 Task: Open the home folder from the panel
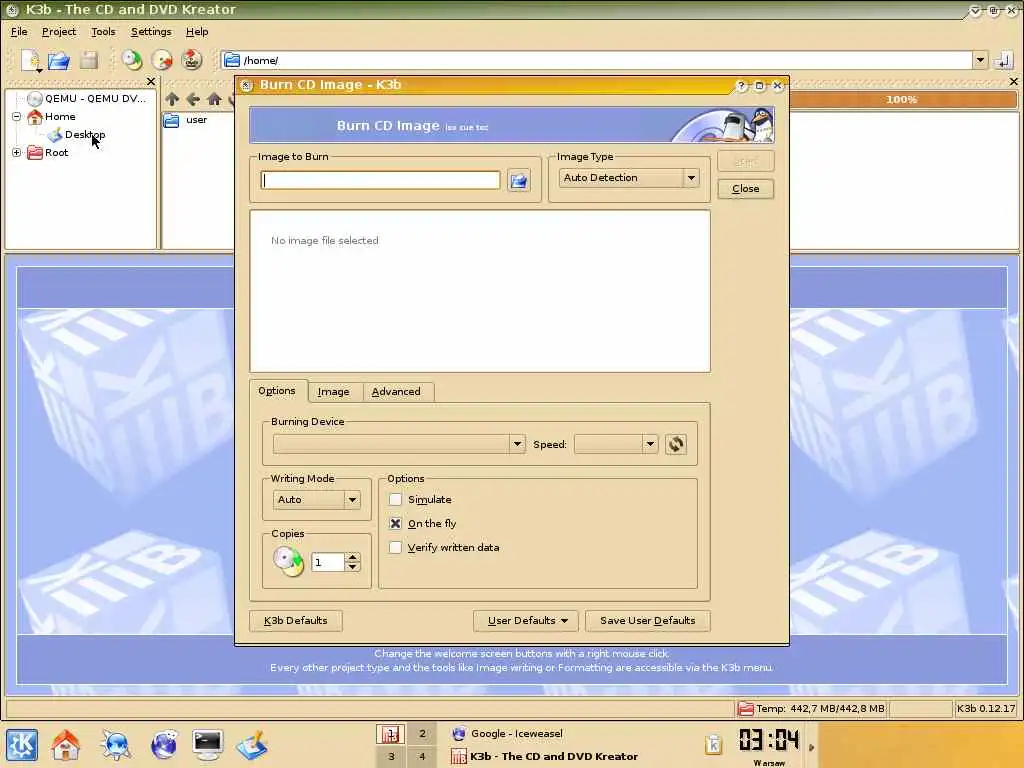tap(65, 745)
